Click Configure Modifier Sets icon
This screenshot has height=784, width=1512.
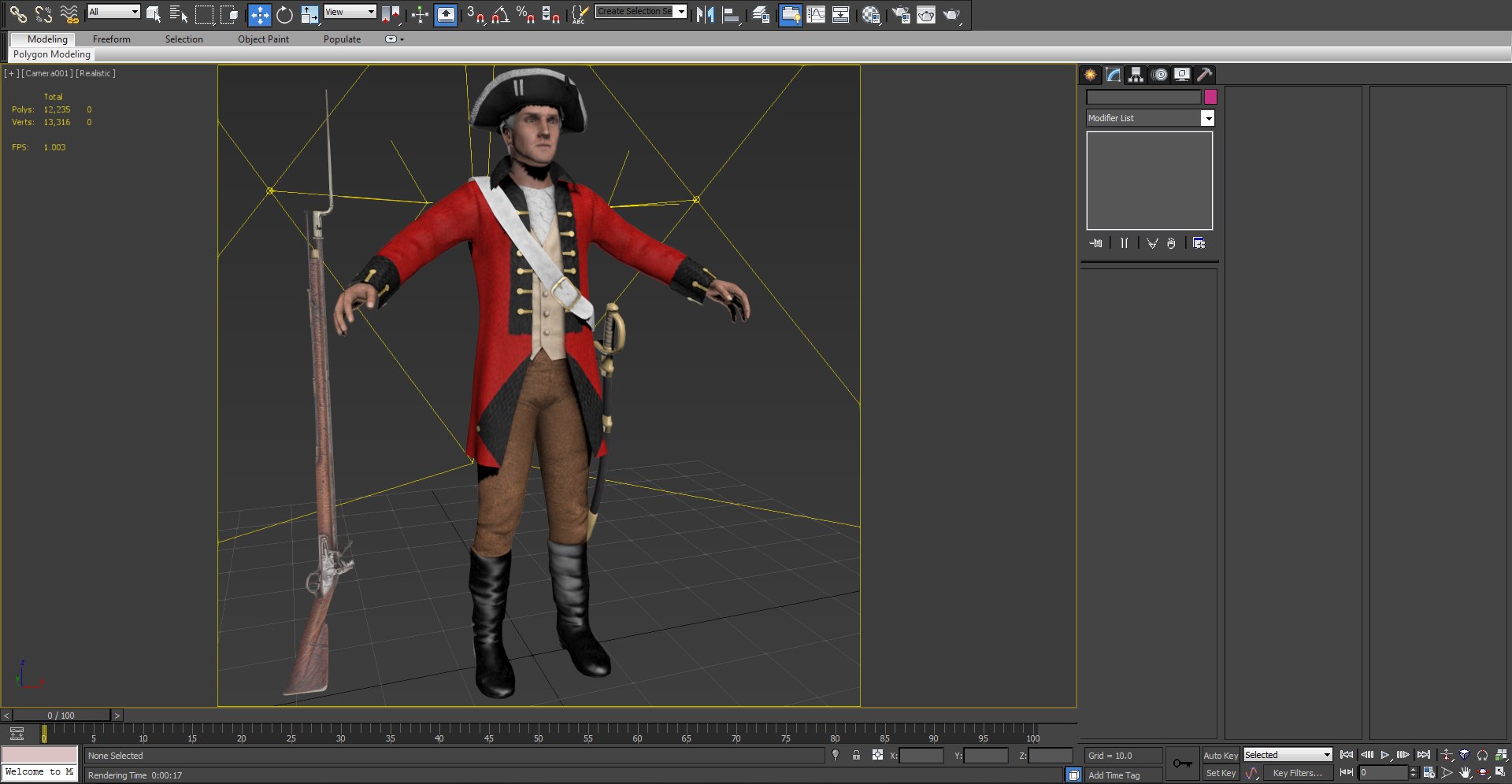pos(1199,243)
